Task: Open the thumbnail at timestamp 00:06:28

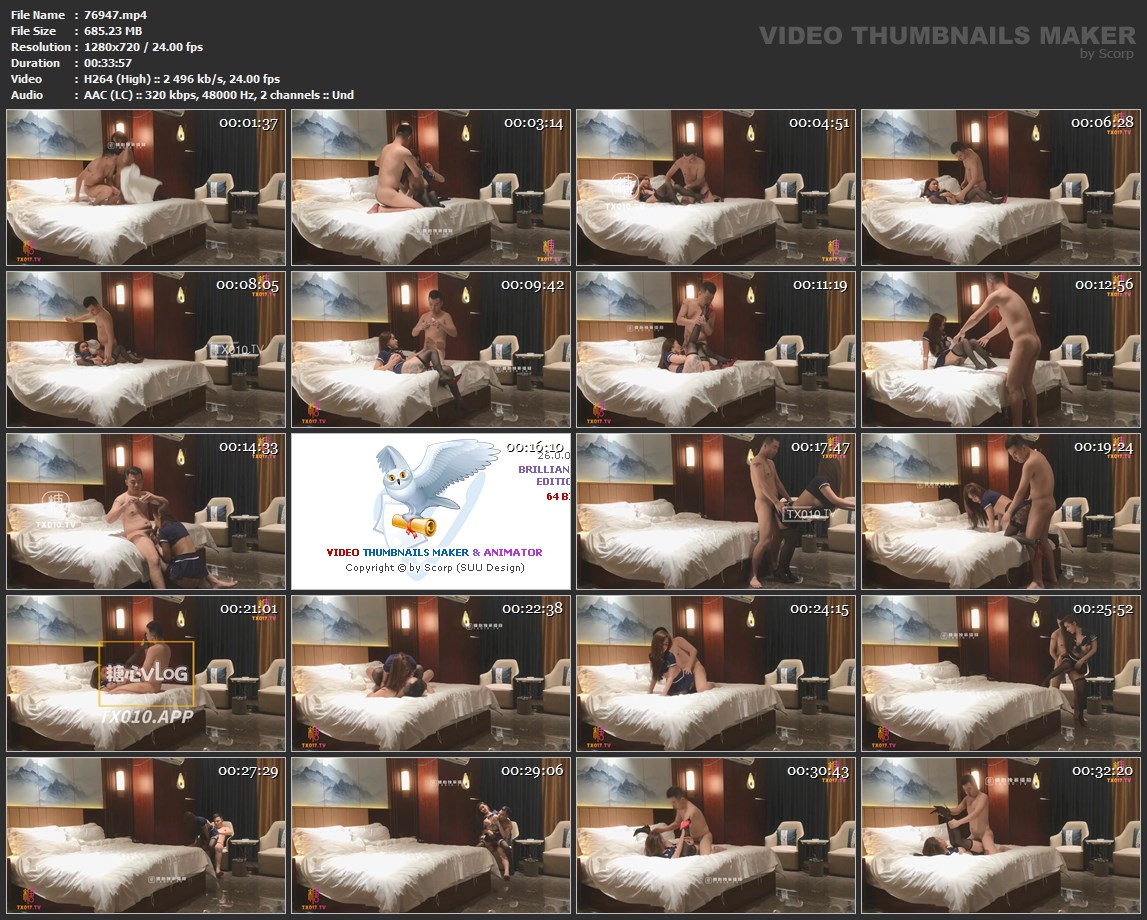Action: pyautogui.click(x=1000, y=187)
